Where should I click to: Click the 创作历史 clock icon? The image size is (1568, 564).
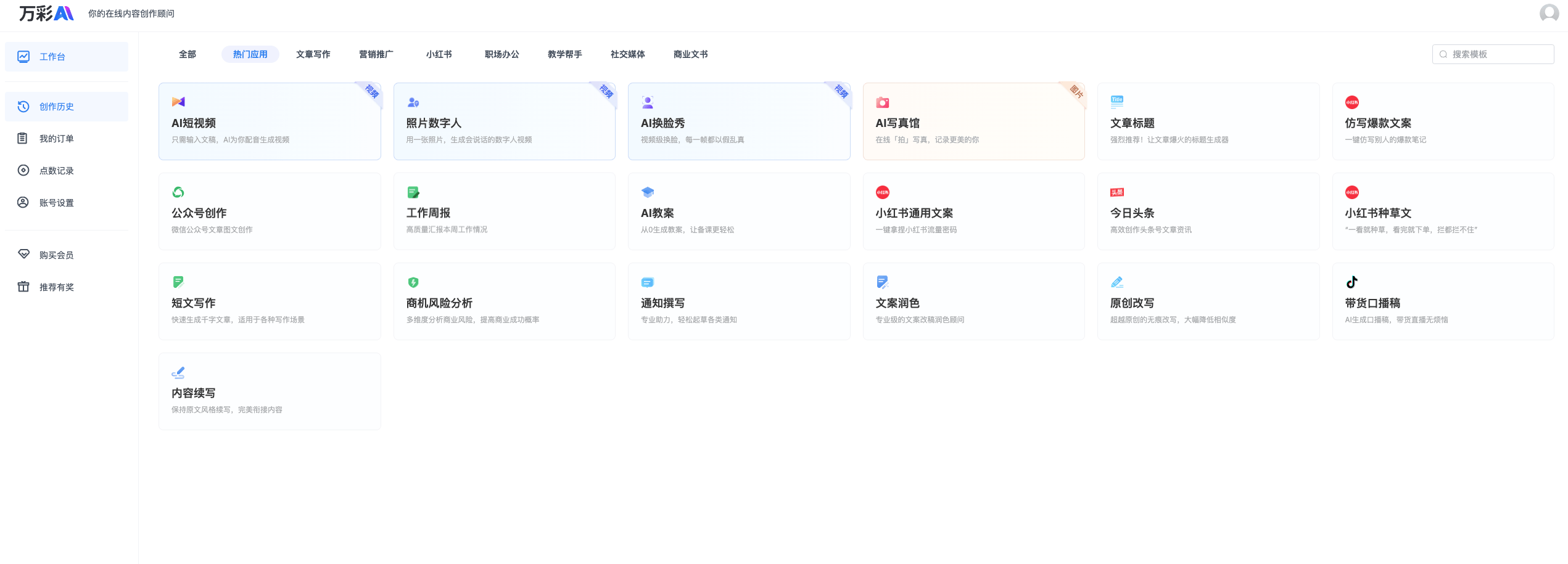[x=23, y=107]
